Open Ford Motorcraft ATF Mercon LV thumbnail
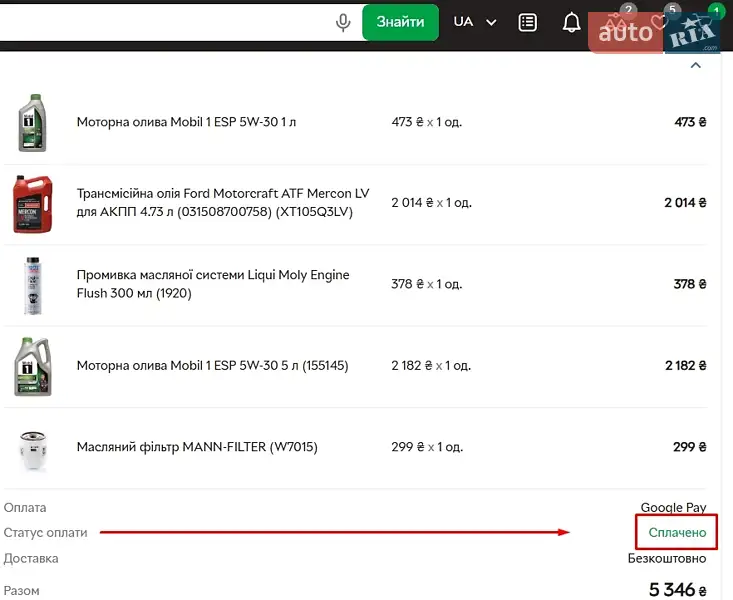Viewport: 733px width, 600px height. pyautogui.click(x=32, y=204)
